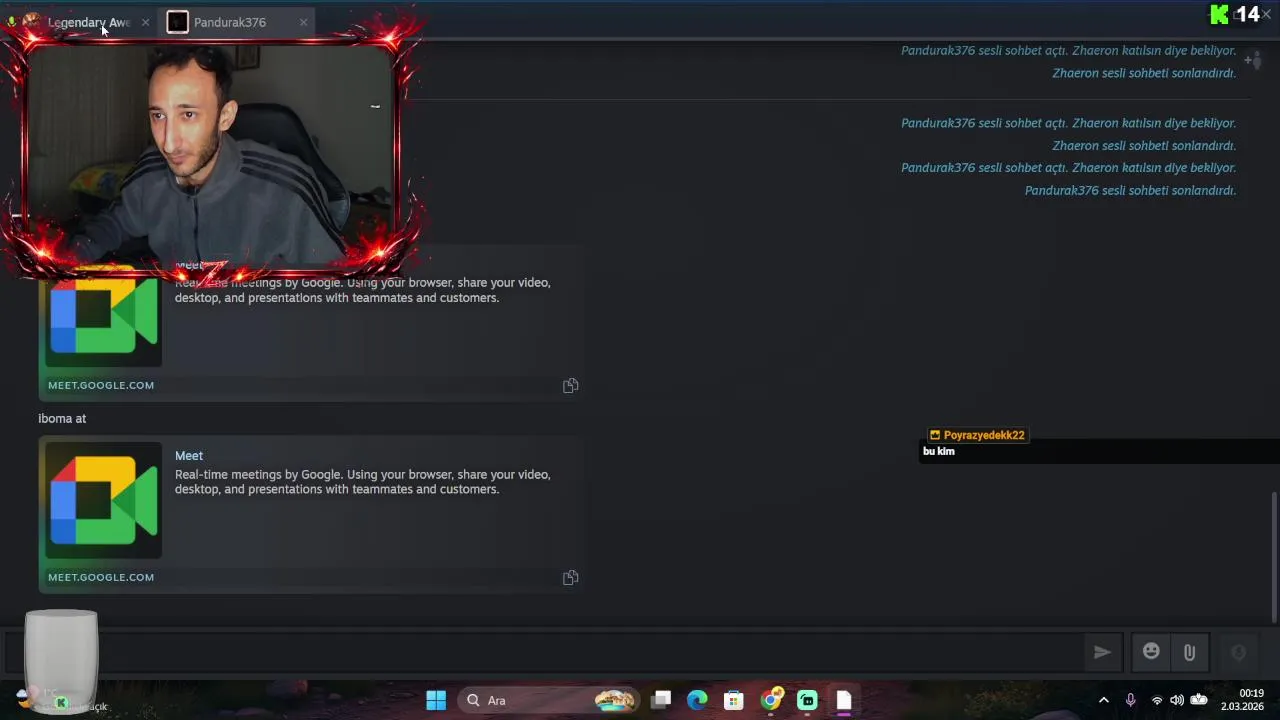The width and height of the screenshot is (1280, 720).
Task: Click the Pandurak376 tab avatar icon
Action: coord(177,22)
